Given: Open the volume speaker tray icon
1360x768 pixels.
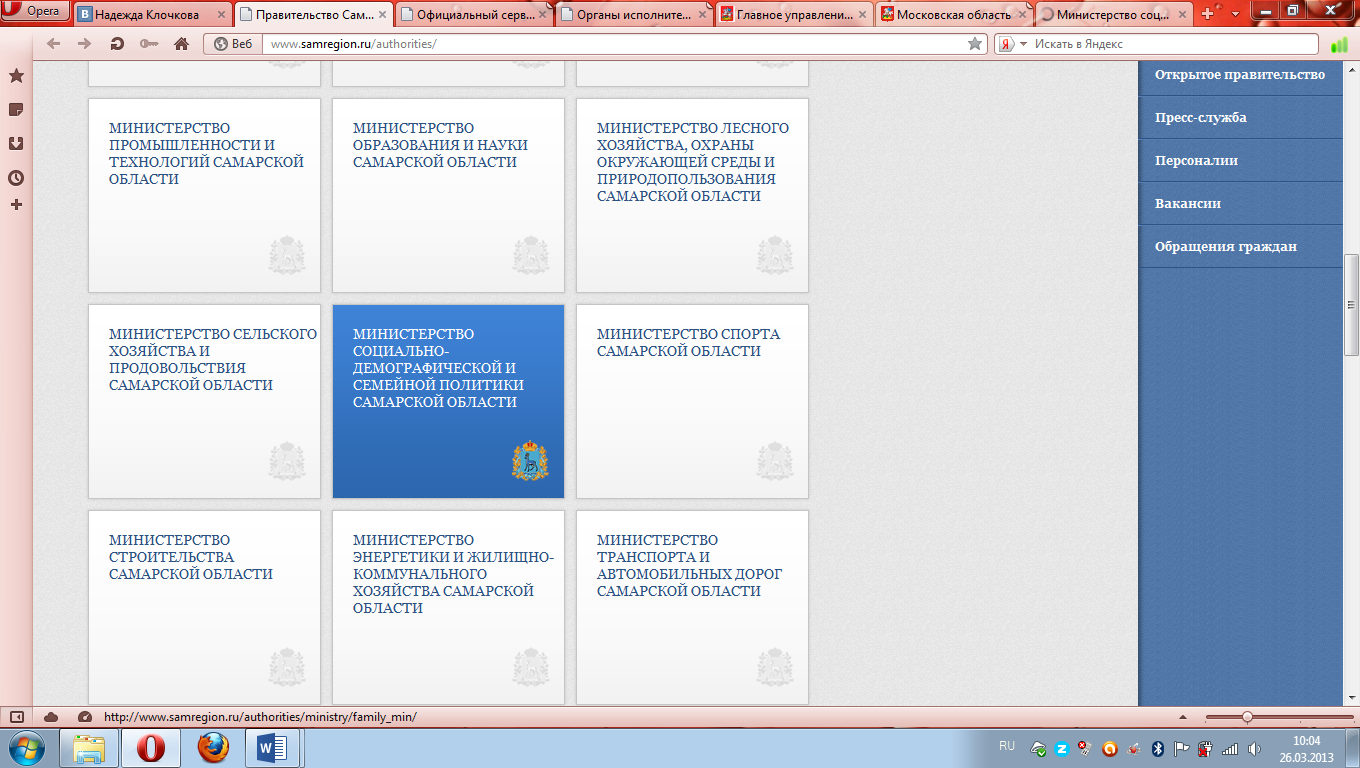Looking at the screenshot, I should pyautogui.click(x=1255, y=748).
